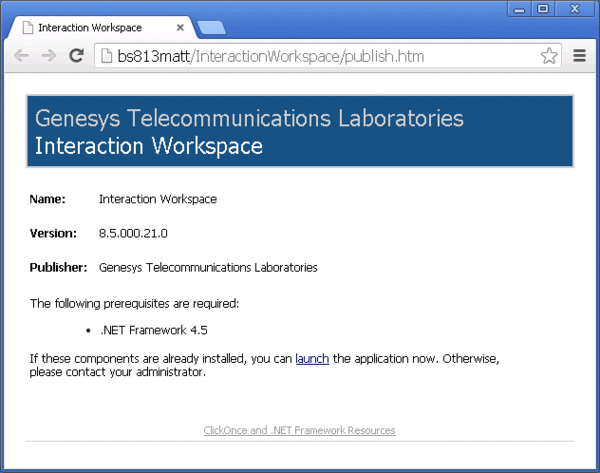Click the browser Back arrow button
This screenshot has height=473, width=600.
[21, 56]
